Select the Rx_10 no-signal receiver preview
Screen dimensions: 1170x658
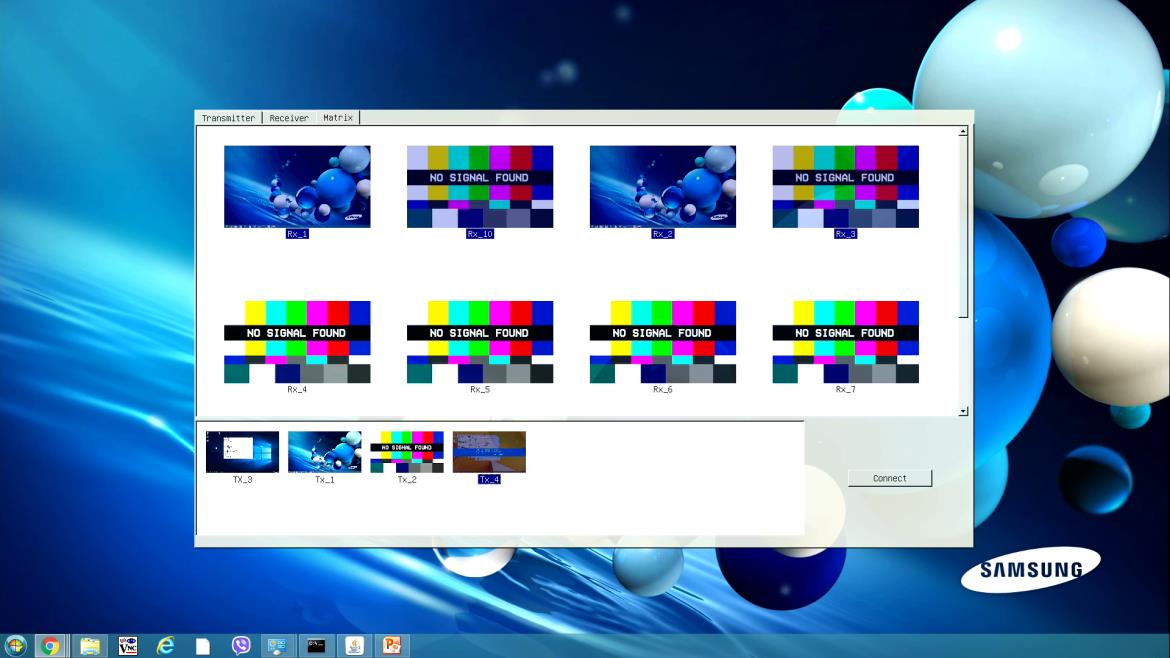point(480,187)
